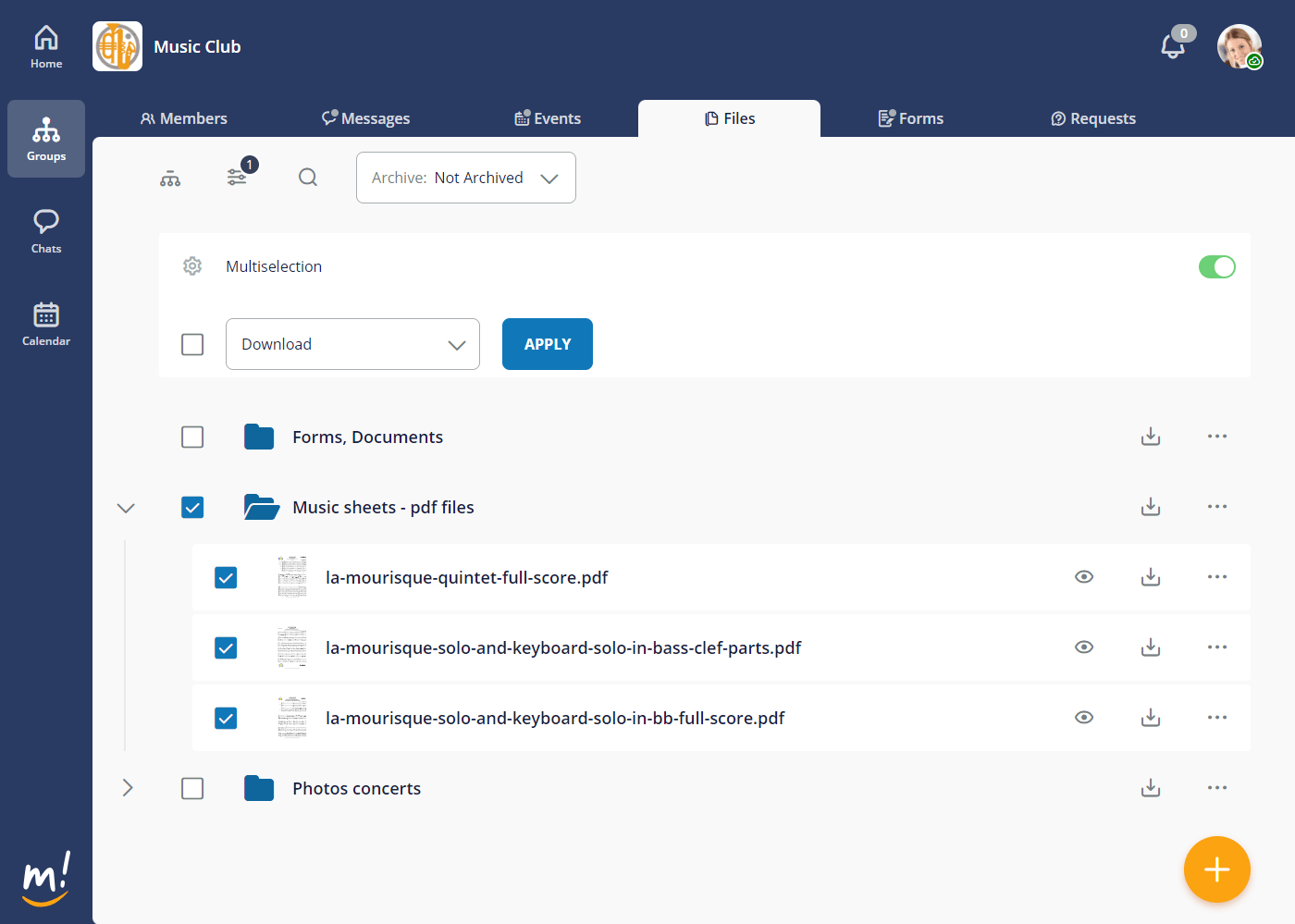This screenshot has height=924, width=1295.
Task: Preview bass-clef-parts.pdf with eye icon
Action: tap(1084, 647)
